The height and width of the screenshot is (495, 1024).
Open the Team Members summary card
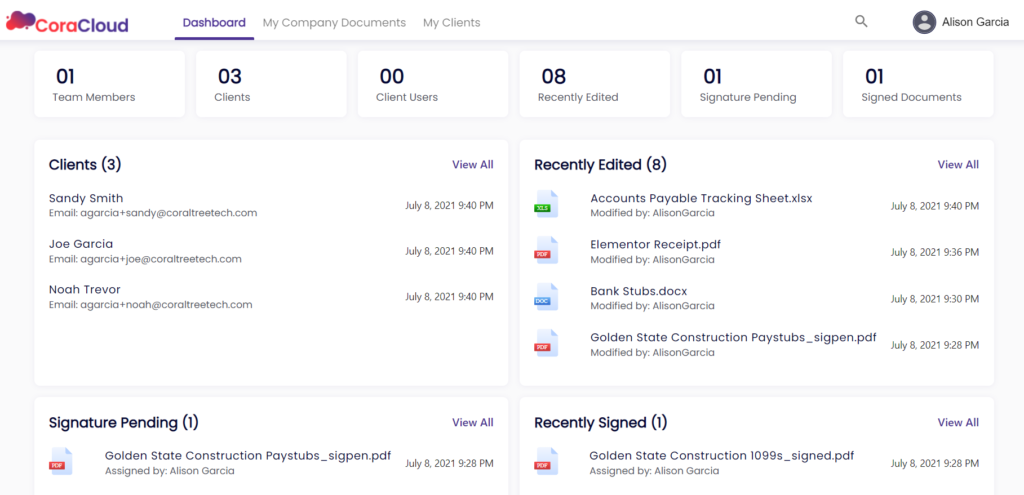[x=109, y=84]
